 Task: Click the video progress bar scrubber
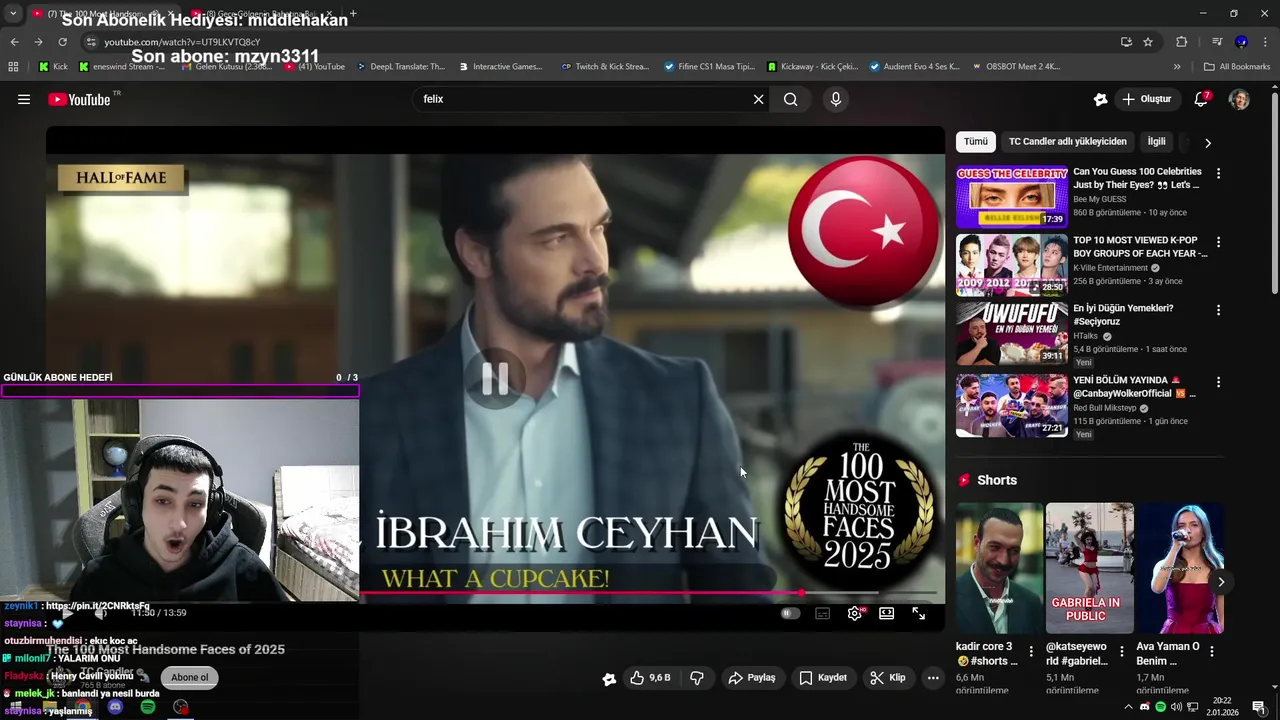pyautogui.click(x=801, y=593)
